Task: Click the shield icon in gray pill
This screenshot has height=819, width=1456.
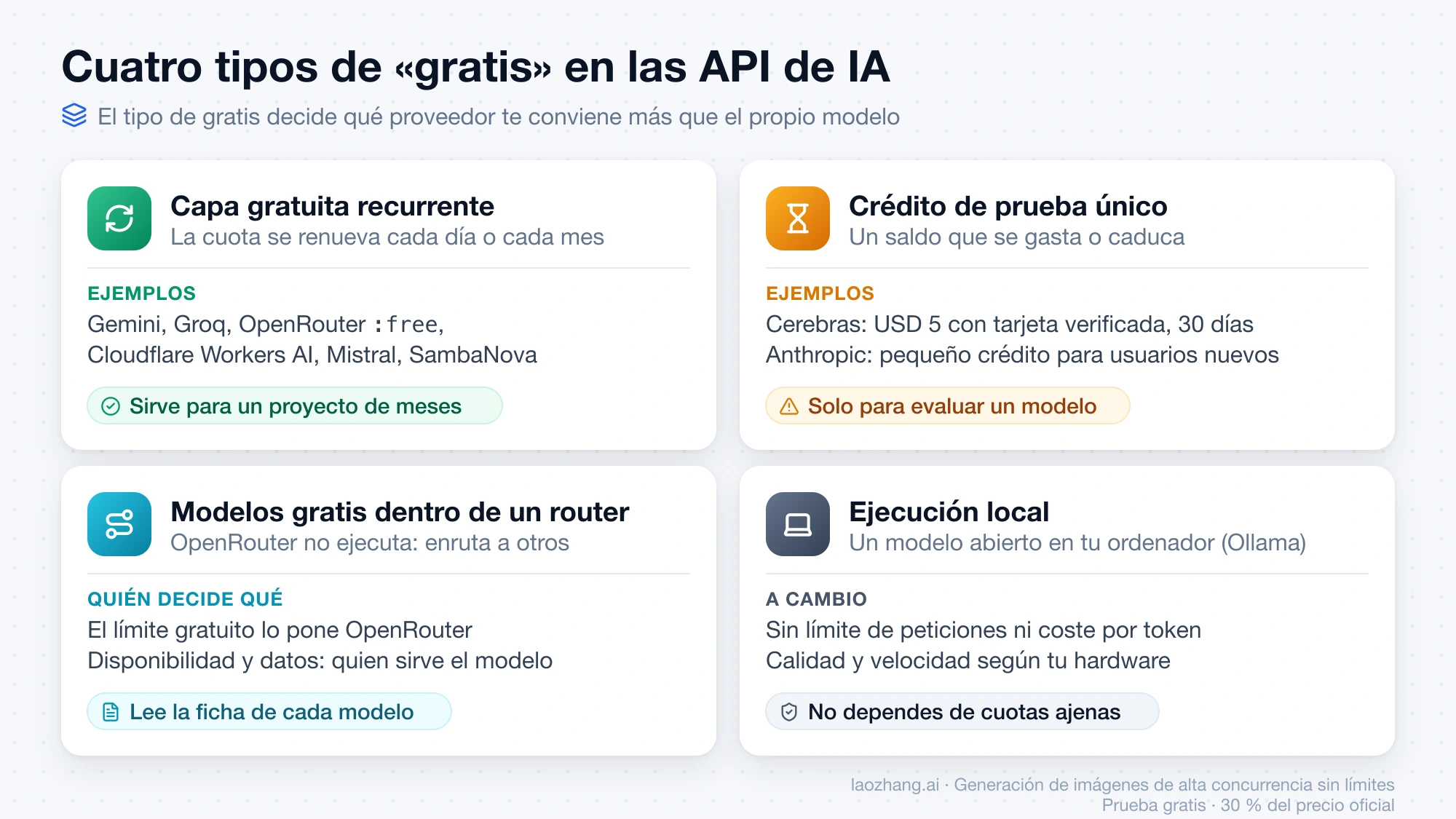Action: [x=789, y=712]
